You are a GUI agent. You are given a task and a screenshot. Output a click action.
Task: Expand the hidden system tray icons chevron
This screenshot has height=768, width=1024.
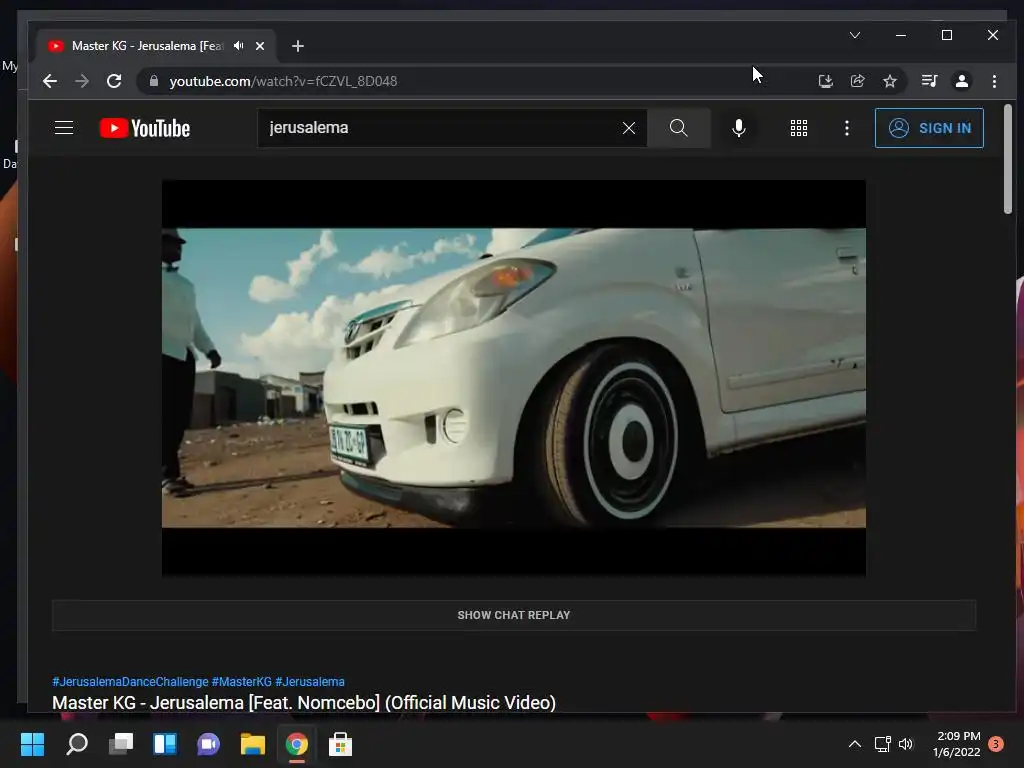pos(854,744)
